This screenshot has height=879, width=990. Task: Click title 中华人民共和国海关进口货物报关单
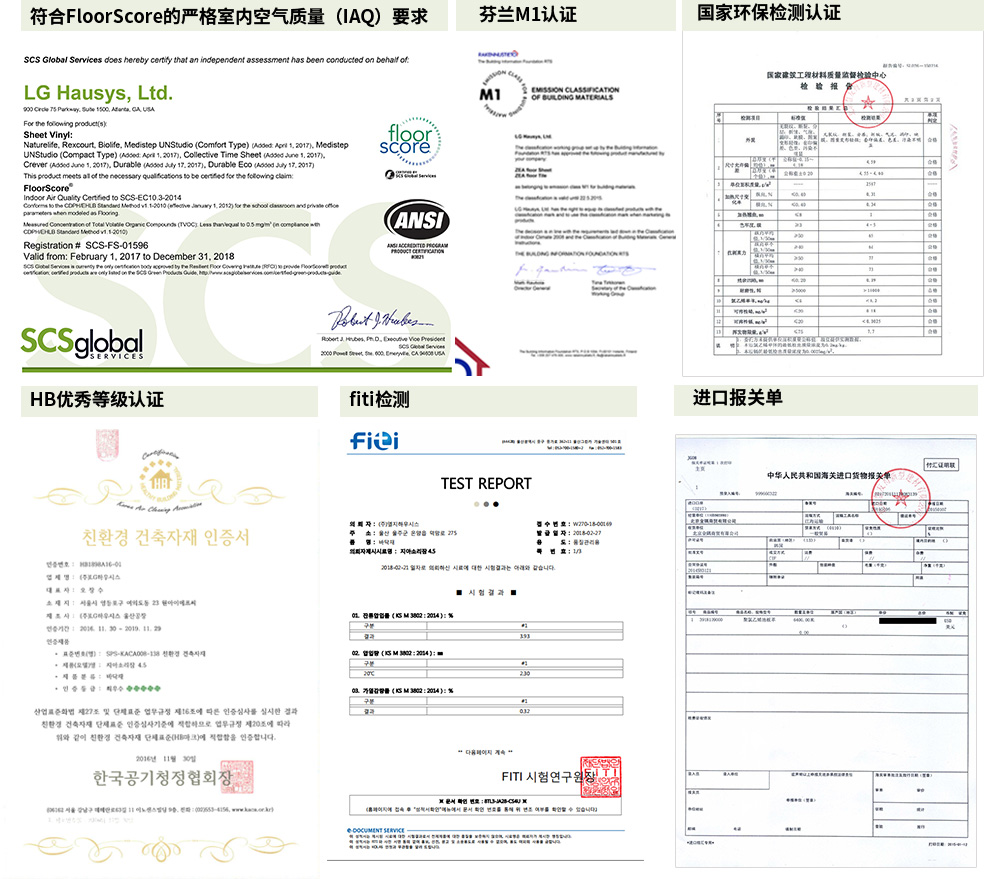[828, 475]
